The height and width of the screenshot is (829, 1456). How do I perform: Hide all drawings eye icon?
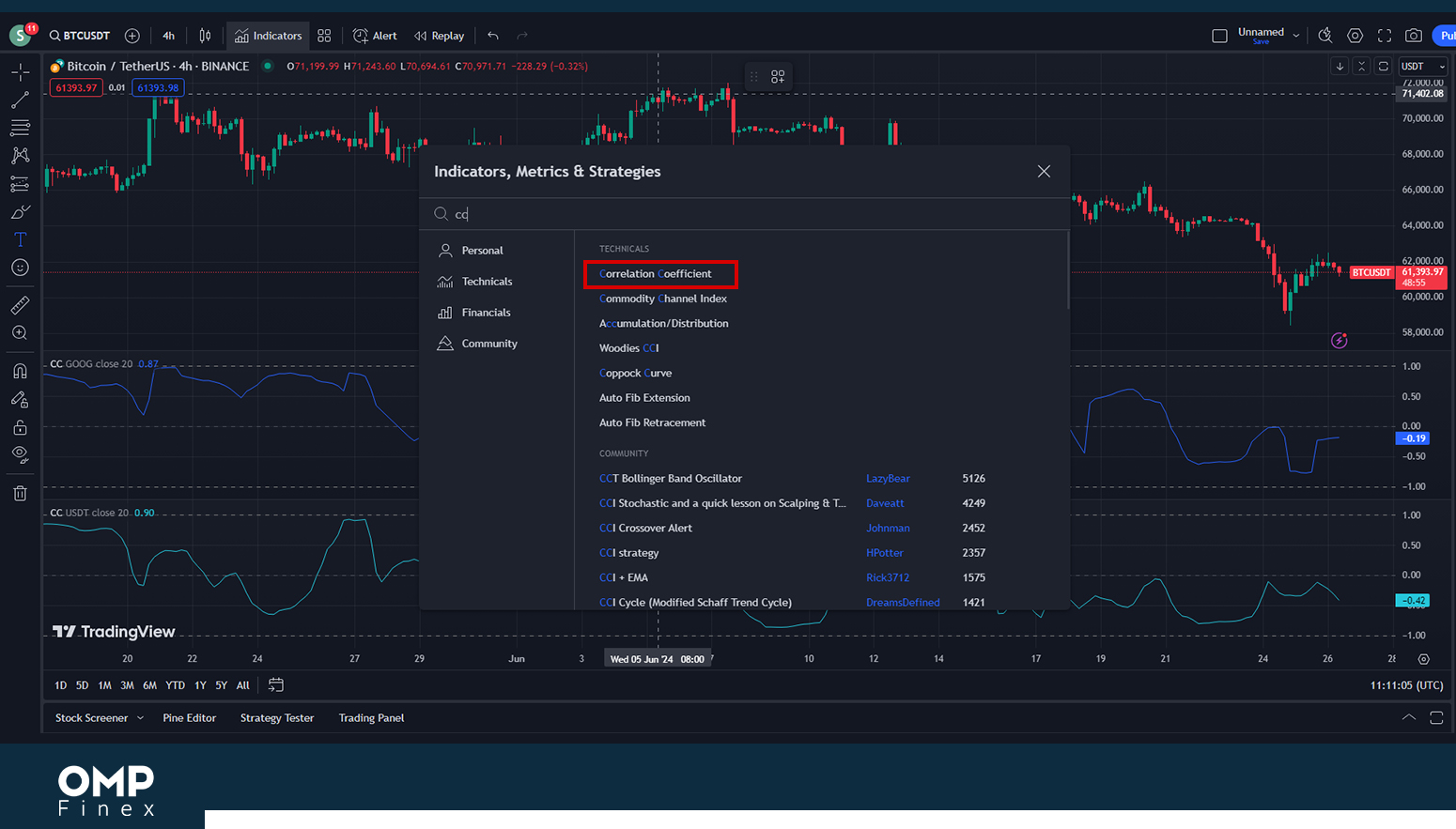20,455
